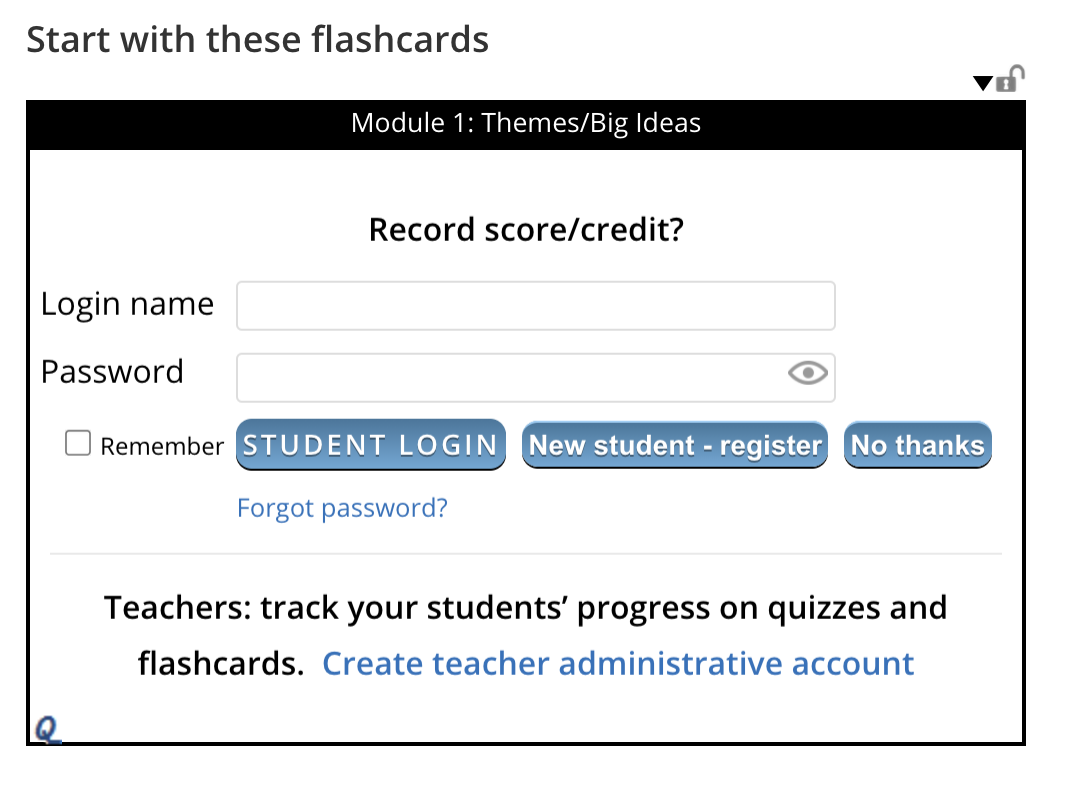Click the STUDENT LOGIN button
Viewport: 1070px width, 798px height.
coord(371,445)
